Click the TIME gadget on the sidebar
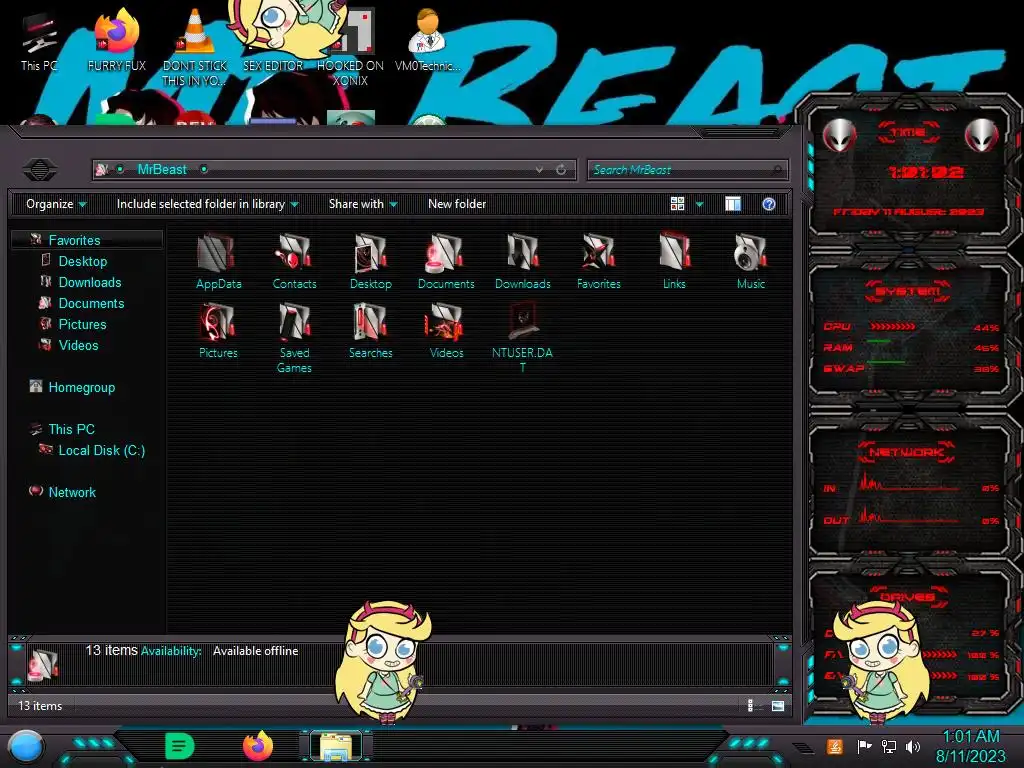Image resolution: width=1024 pixels, height=768 pixels. [908, 171]
